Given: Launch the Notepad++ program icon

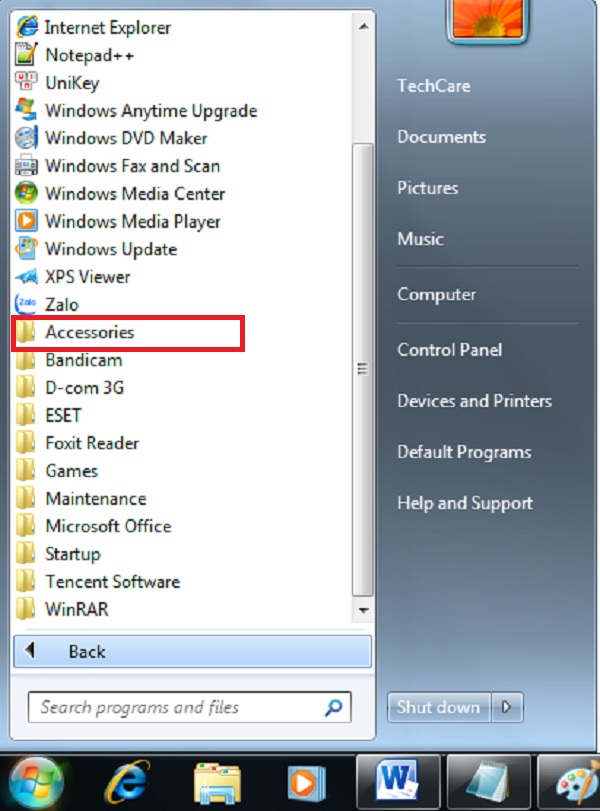Looking at the screenshot, I should point(27,55).
